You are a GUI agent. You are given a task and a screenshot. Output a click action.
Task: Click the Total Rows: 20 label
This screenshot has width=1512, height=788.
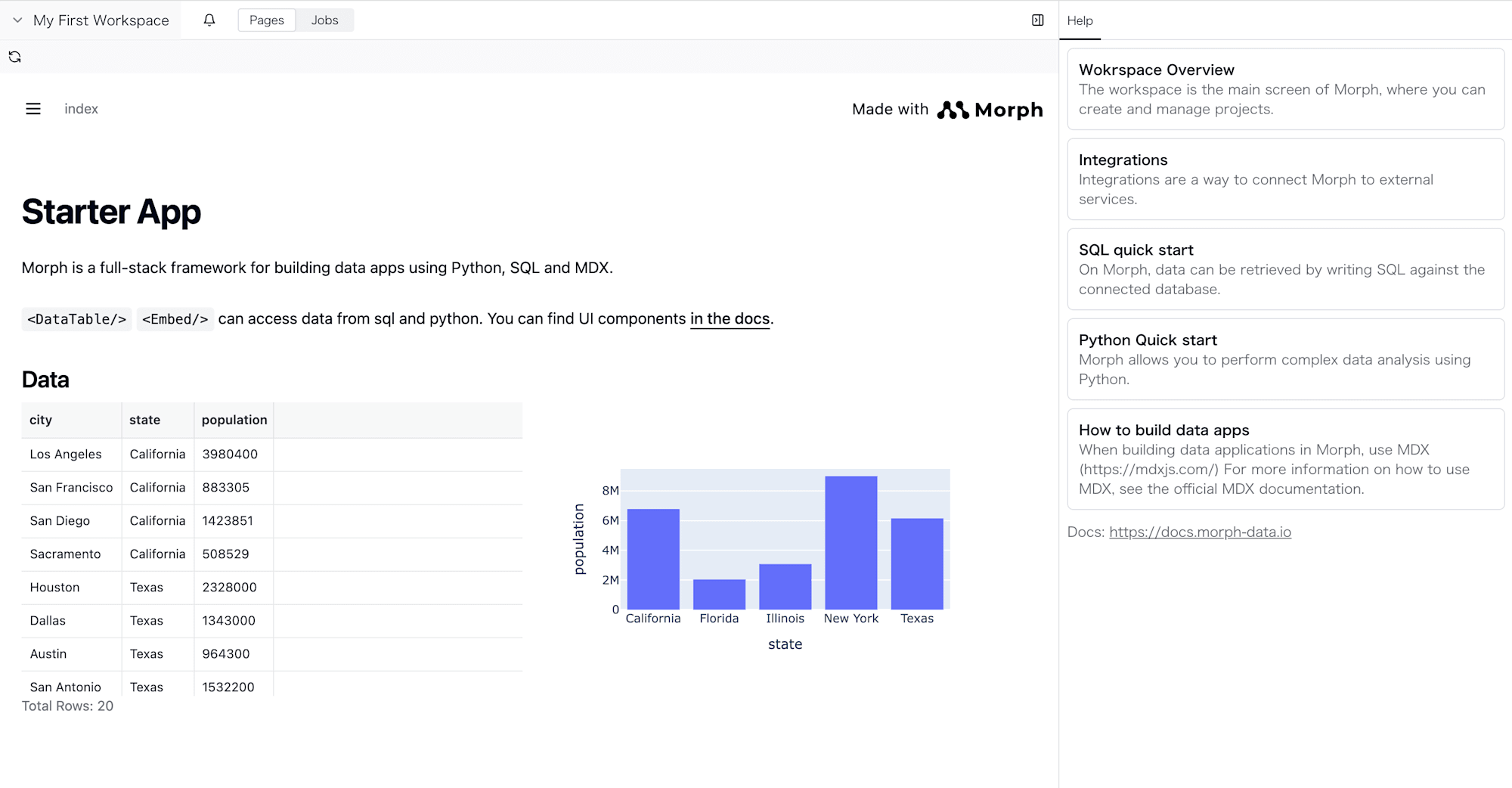coord(67,706)
